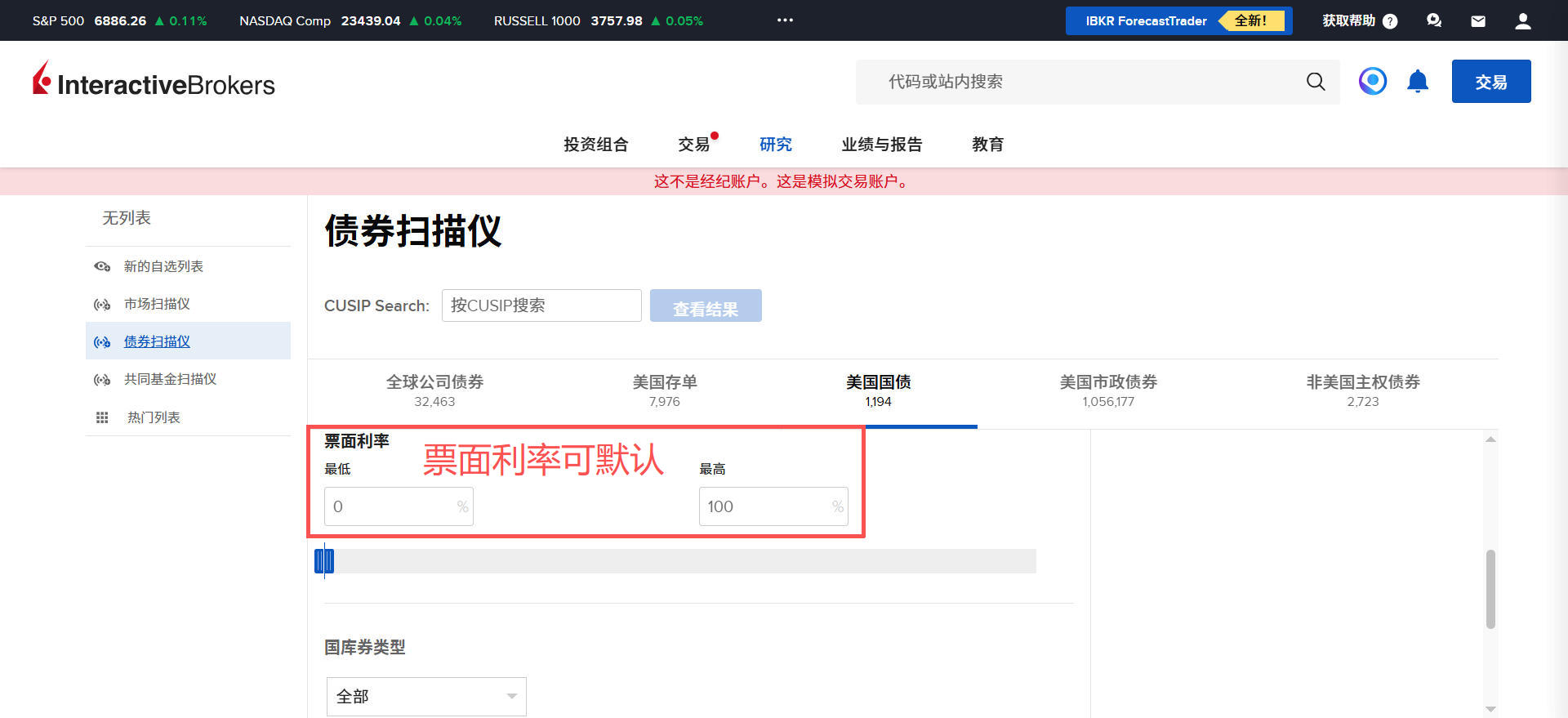
Task: Click the coupon rate slider handle
Action: coord(324,561)
